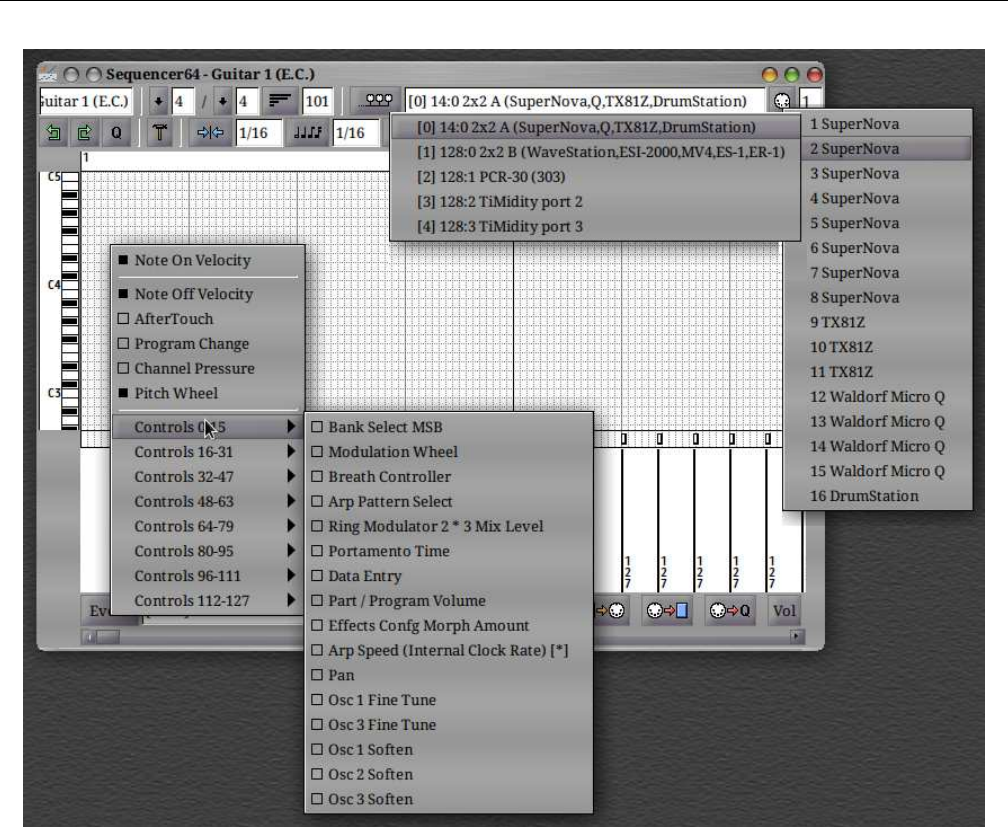The height and width of the screenshot is (827, 1008).
Task: Choose channel 1 SuperNova
Action: (887, 124)
